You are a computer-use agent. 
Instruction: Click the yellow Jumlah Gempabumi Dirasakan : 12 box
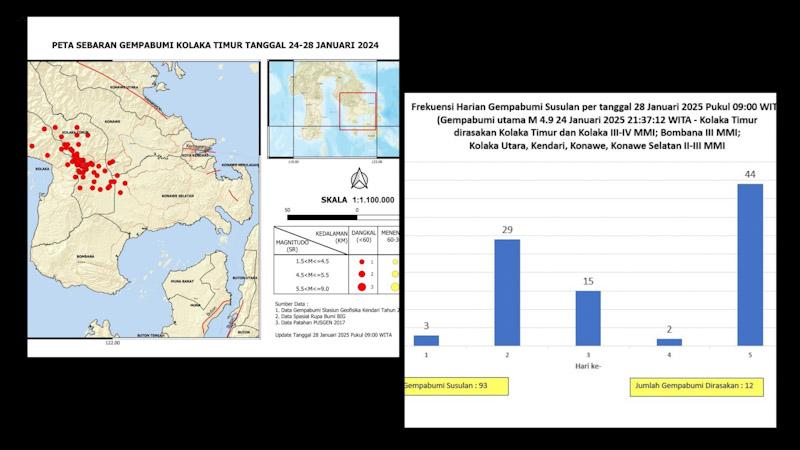pos(696,386)
